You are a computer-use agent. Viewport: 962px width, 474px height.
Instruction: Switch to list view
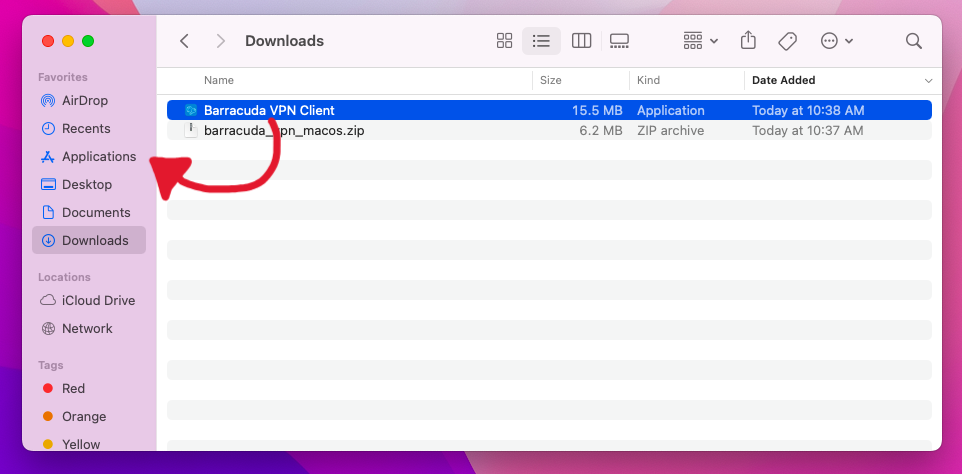(x=541, y=41)
